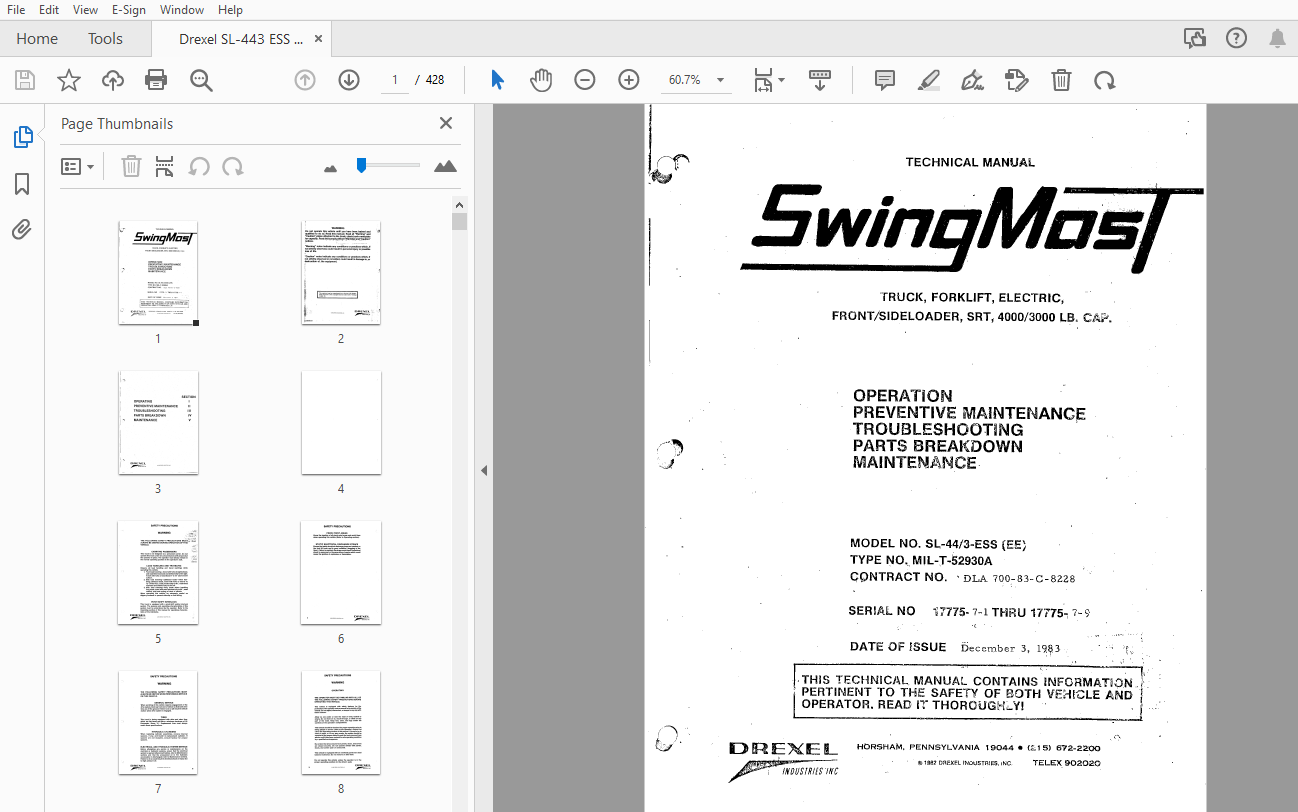The height and width of the screenshot is (812, 1298).
Task: Rotate thumbnails counterclockwise
Action: point(199,166)
